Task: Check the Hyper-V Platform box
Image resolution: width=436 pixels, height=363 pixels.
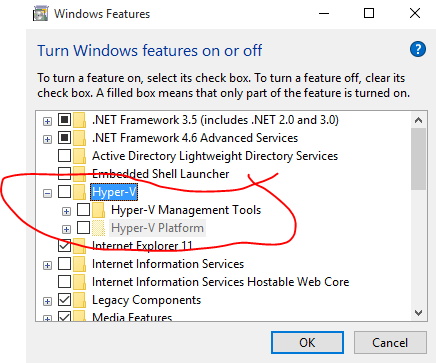Action: click(x=83, y=227)
